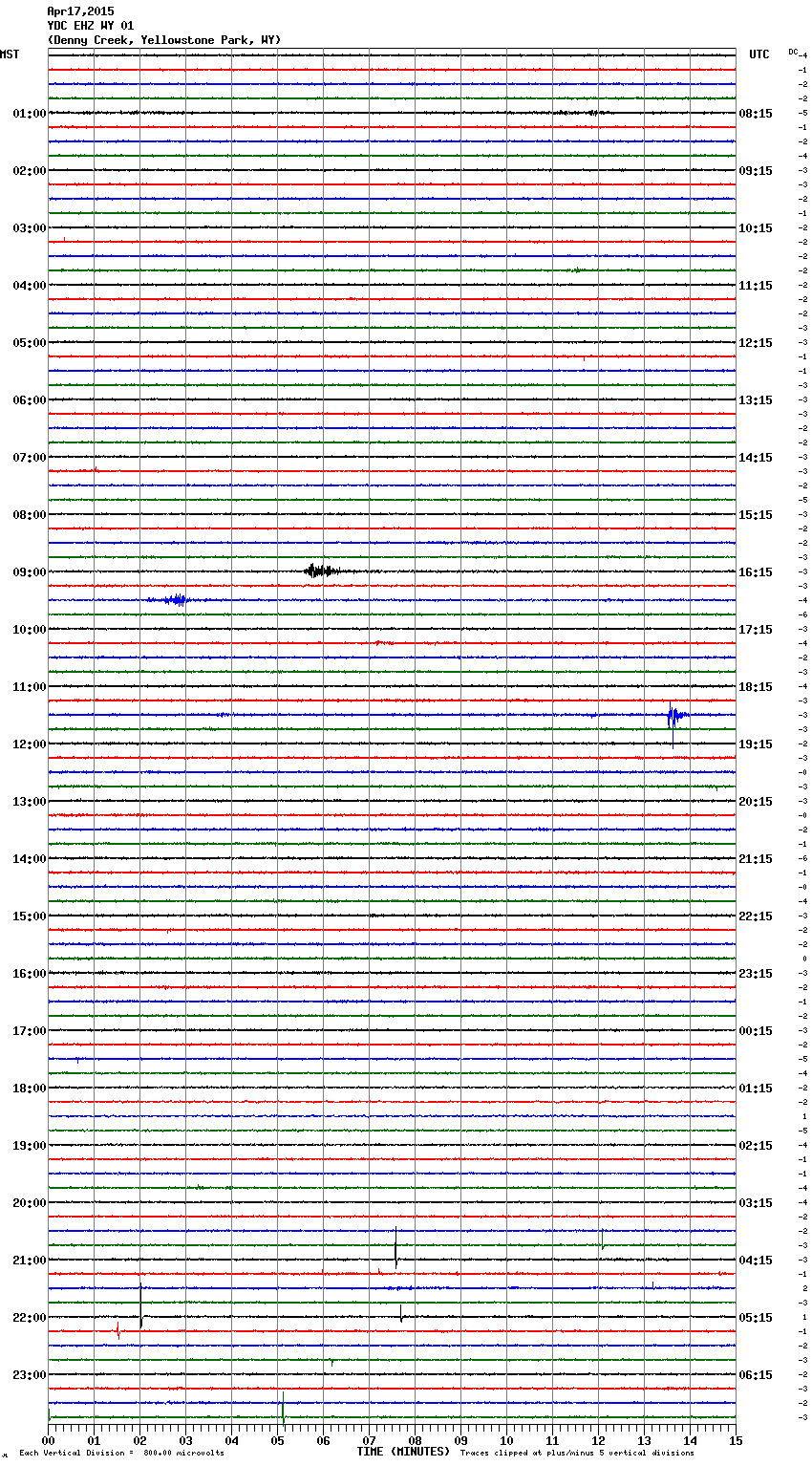Click the "02:15" UTC time label
This screenshot has width=812, height=1466.
[x=756, y=1146]
